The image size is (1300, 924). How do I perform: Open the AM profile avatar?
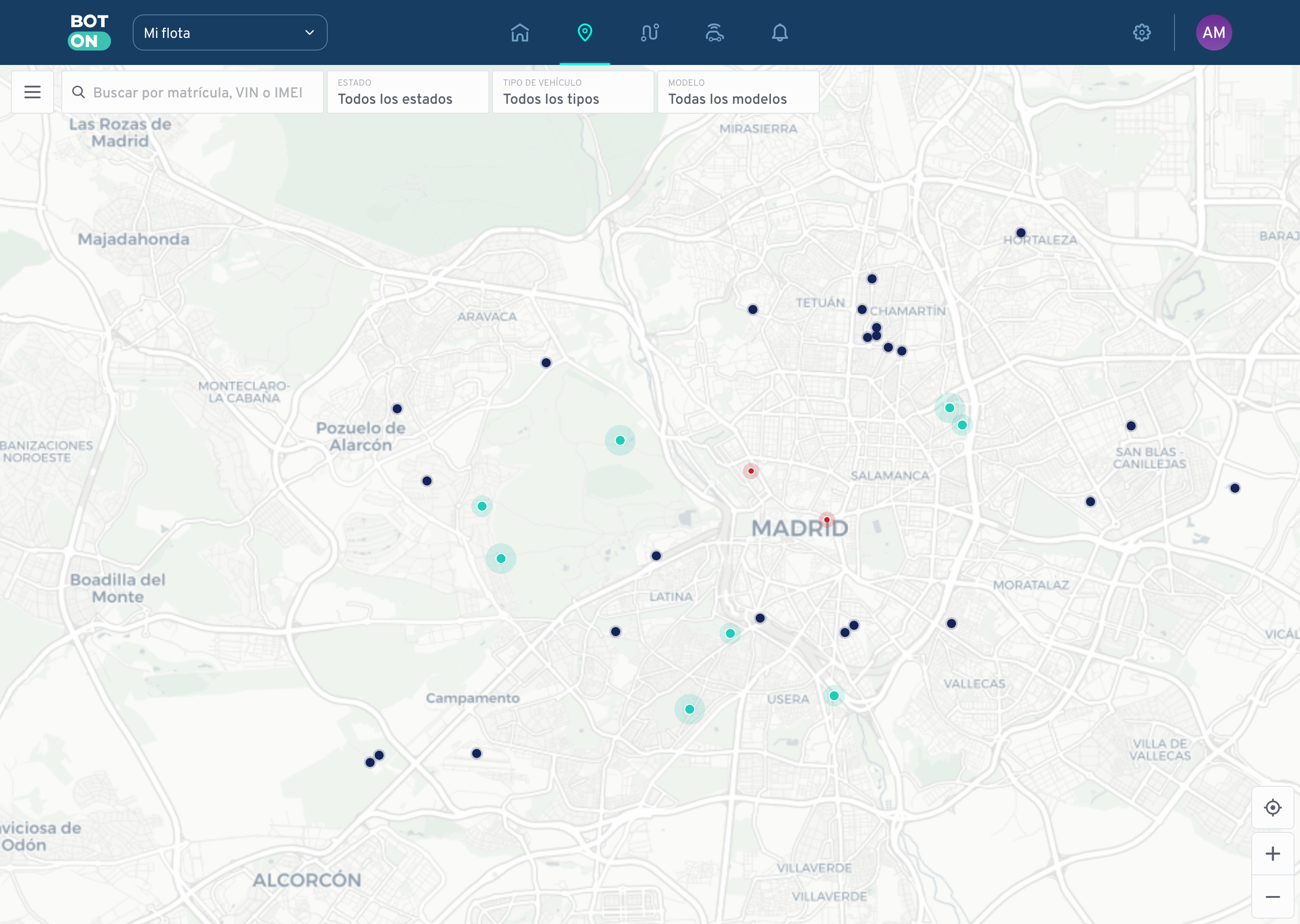pos(1213,32)
